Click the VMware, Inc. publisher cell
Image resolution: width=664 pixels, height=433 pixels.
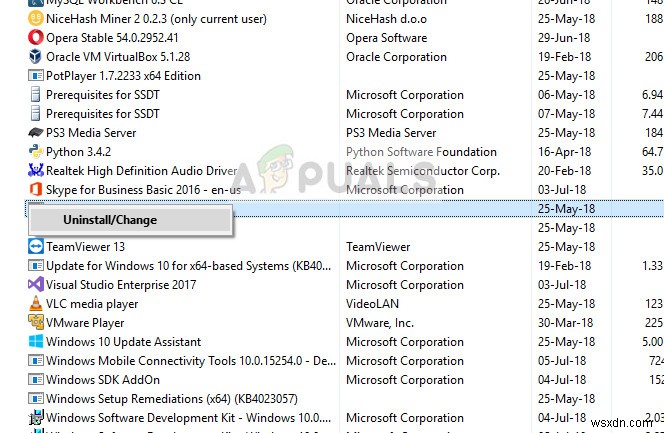pos(380,323)
